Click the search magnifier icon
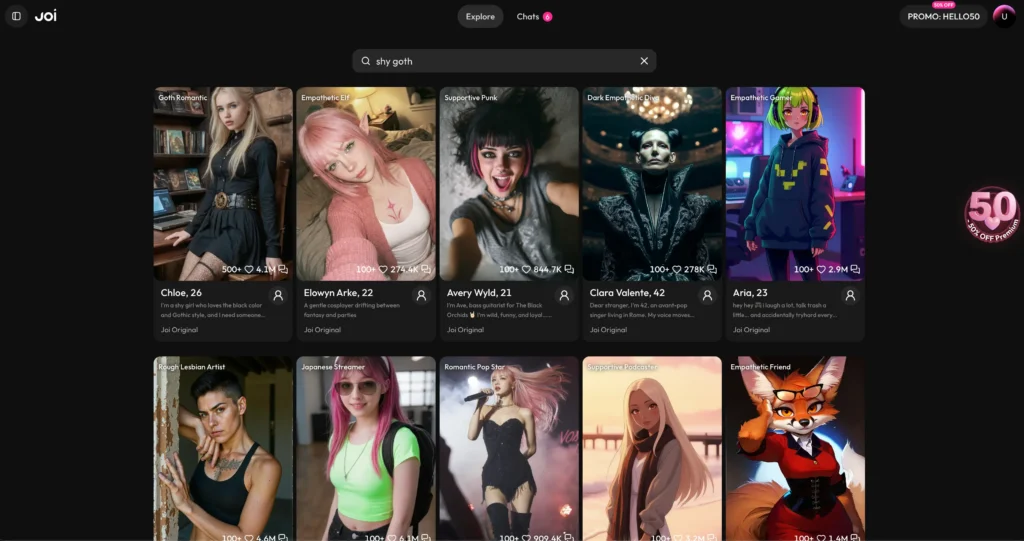Image resolution: width=1024 pixels, height=541 pixels. click(x=366, y=61)
